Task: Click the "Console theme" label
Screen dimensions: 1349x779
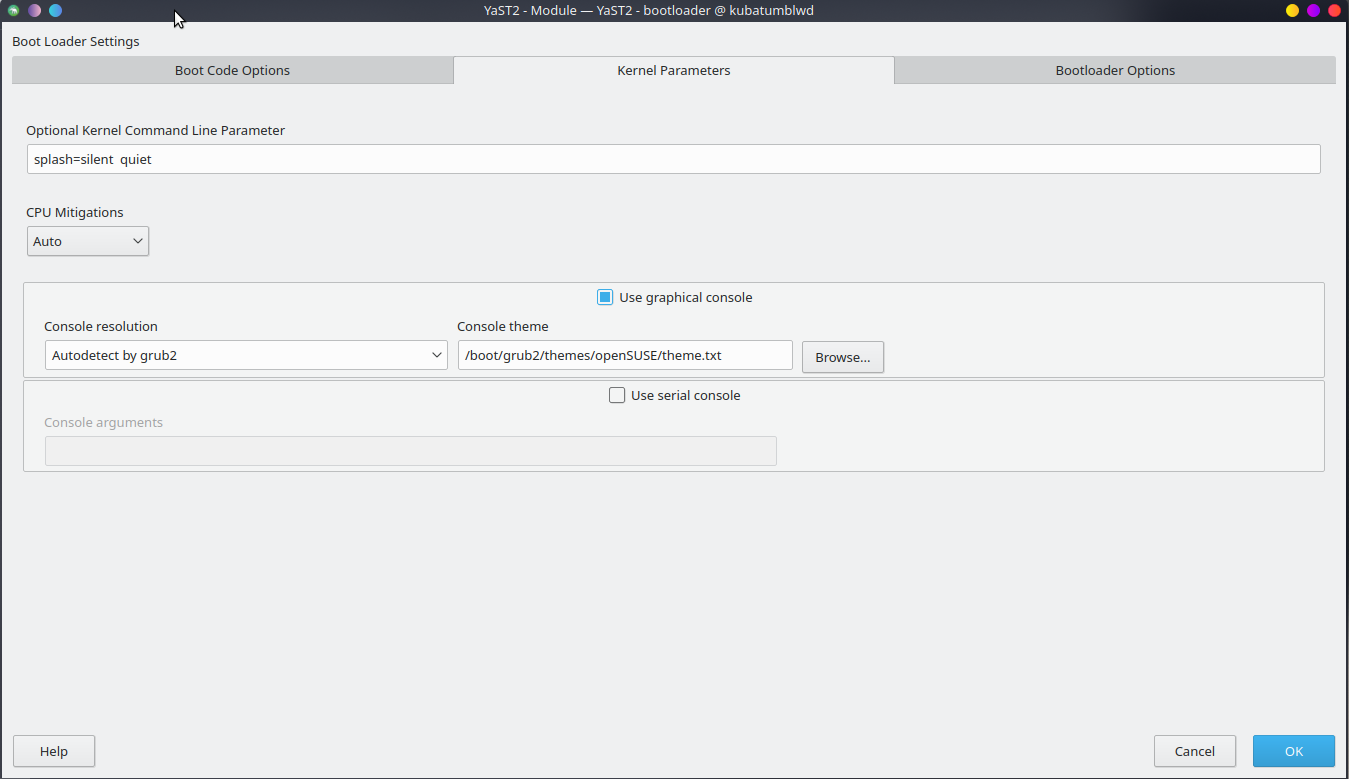Action: [503, 326]
